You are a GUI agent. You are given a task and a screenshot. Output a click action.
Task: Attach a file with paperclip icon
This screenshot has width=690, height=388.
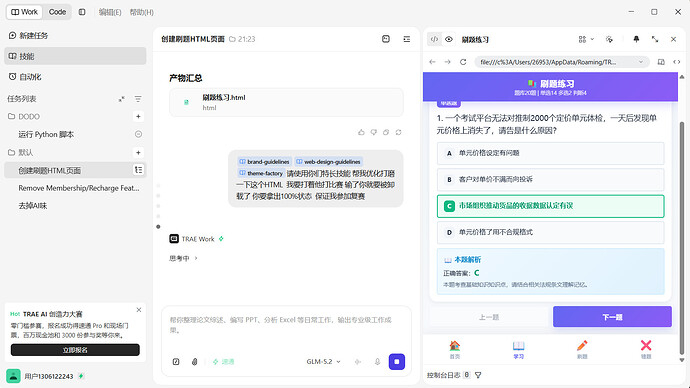[195, 362]
